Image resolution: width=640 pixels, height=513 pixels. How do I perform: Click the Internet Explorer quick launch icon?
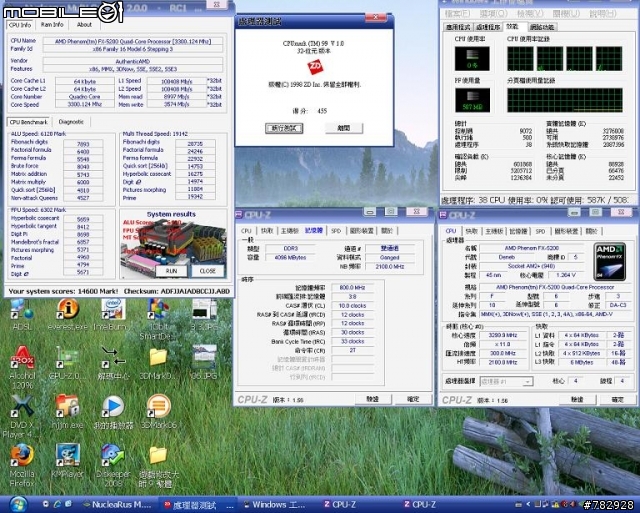tap(57, 504)
